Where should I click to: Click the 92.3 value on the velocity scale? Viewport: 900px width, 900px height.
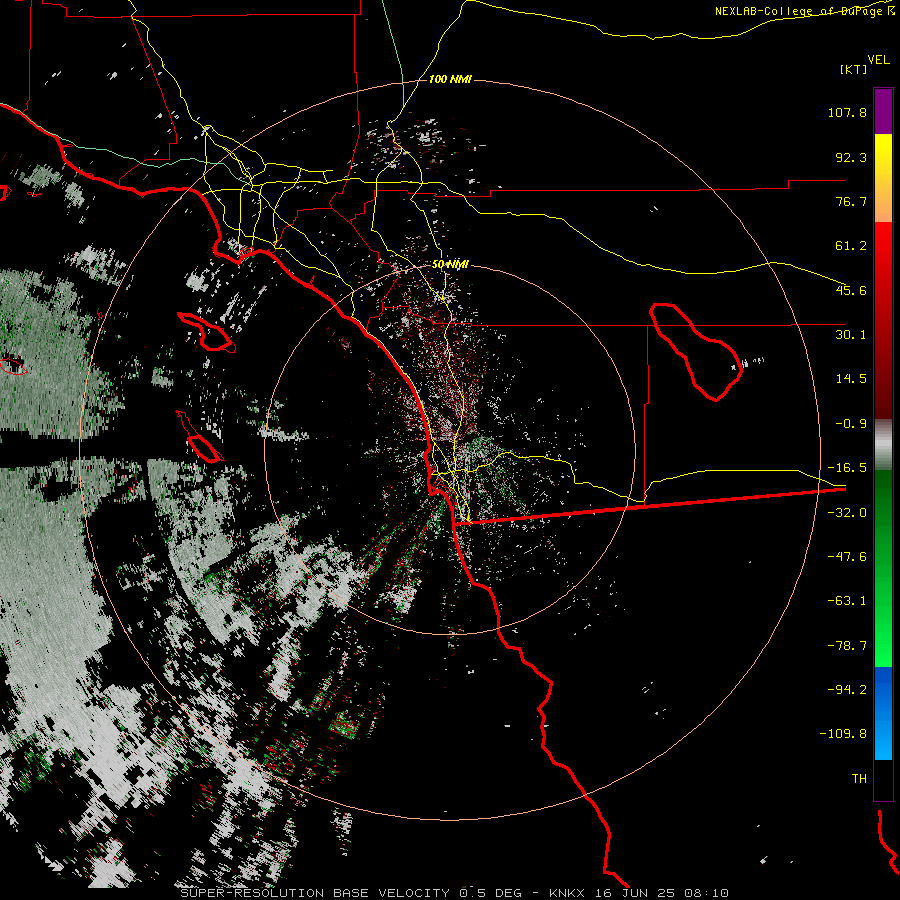tap(851, 157)
